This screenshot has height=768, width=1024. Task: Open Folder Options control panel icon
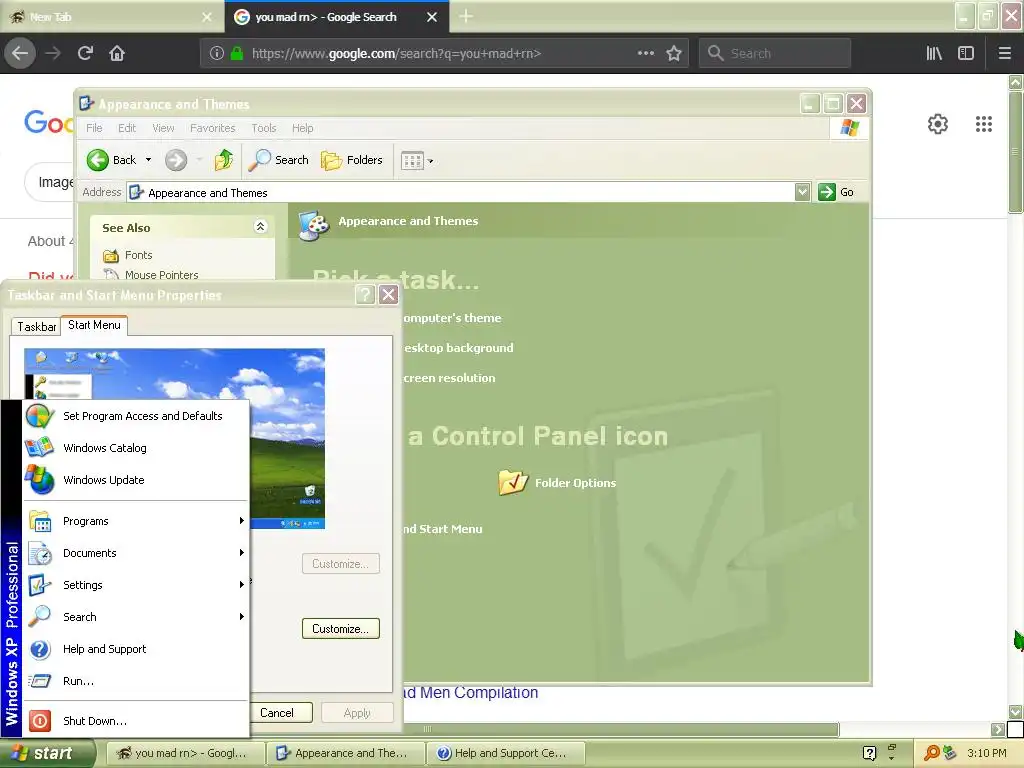pos(557,483)
